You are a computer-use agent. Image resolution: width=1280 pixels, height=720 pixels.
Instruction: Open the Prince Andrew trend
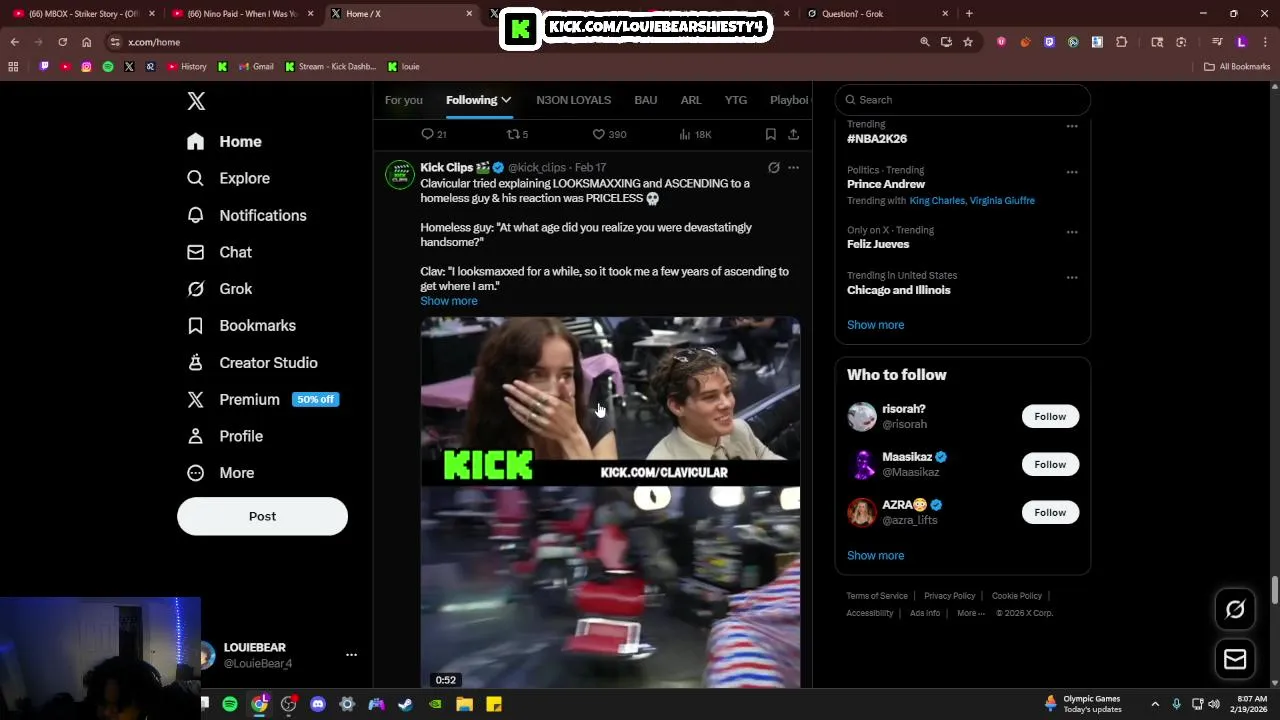[886, 184]
